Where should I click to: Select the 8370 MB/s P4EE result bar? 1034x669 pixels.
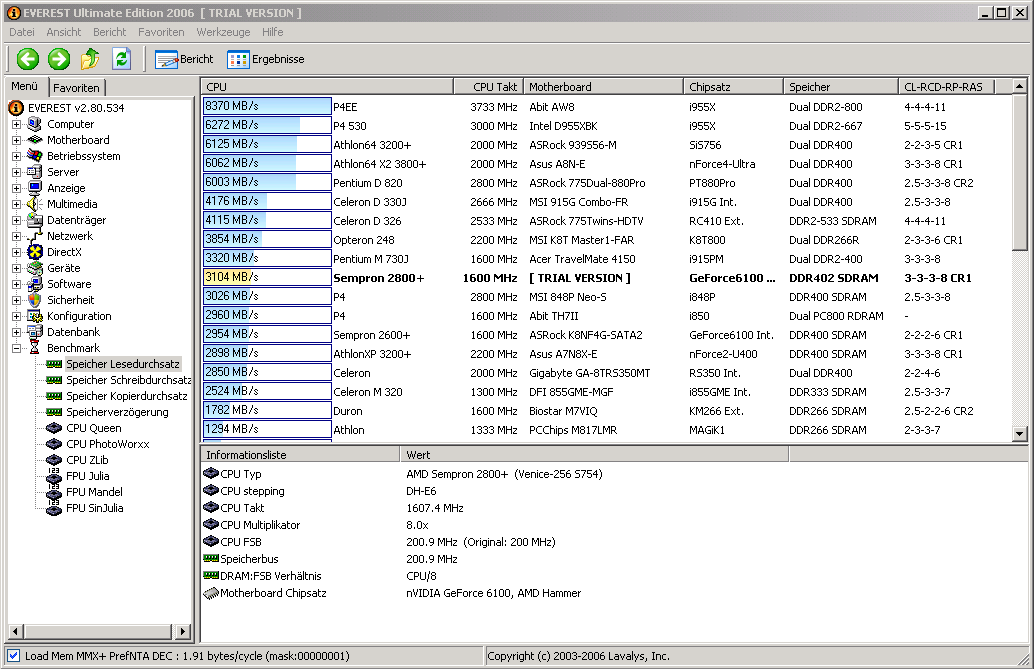pyautogui.click(x=267, y=106)
